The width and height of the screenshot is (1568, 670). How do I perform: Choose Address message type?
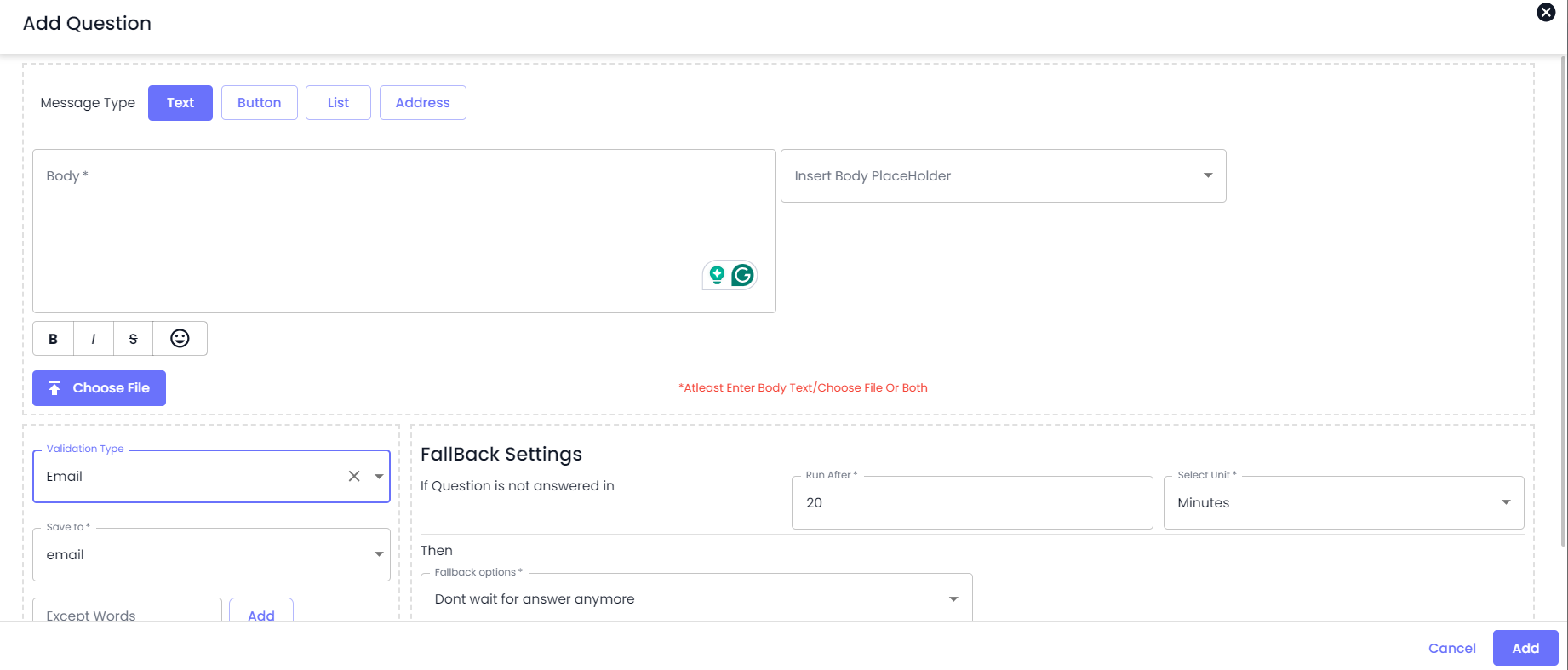422,103
